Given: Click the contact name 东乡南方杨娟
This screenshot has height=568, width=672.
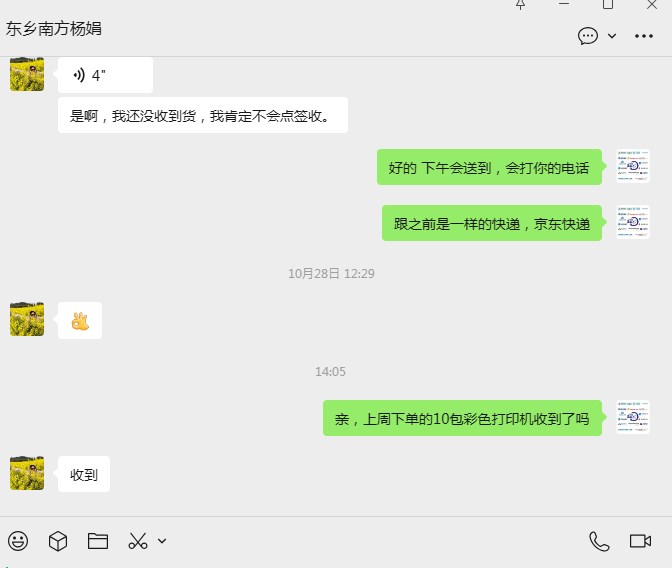Looking at the screenshot, I should 54,29.
